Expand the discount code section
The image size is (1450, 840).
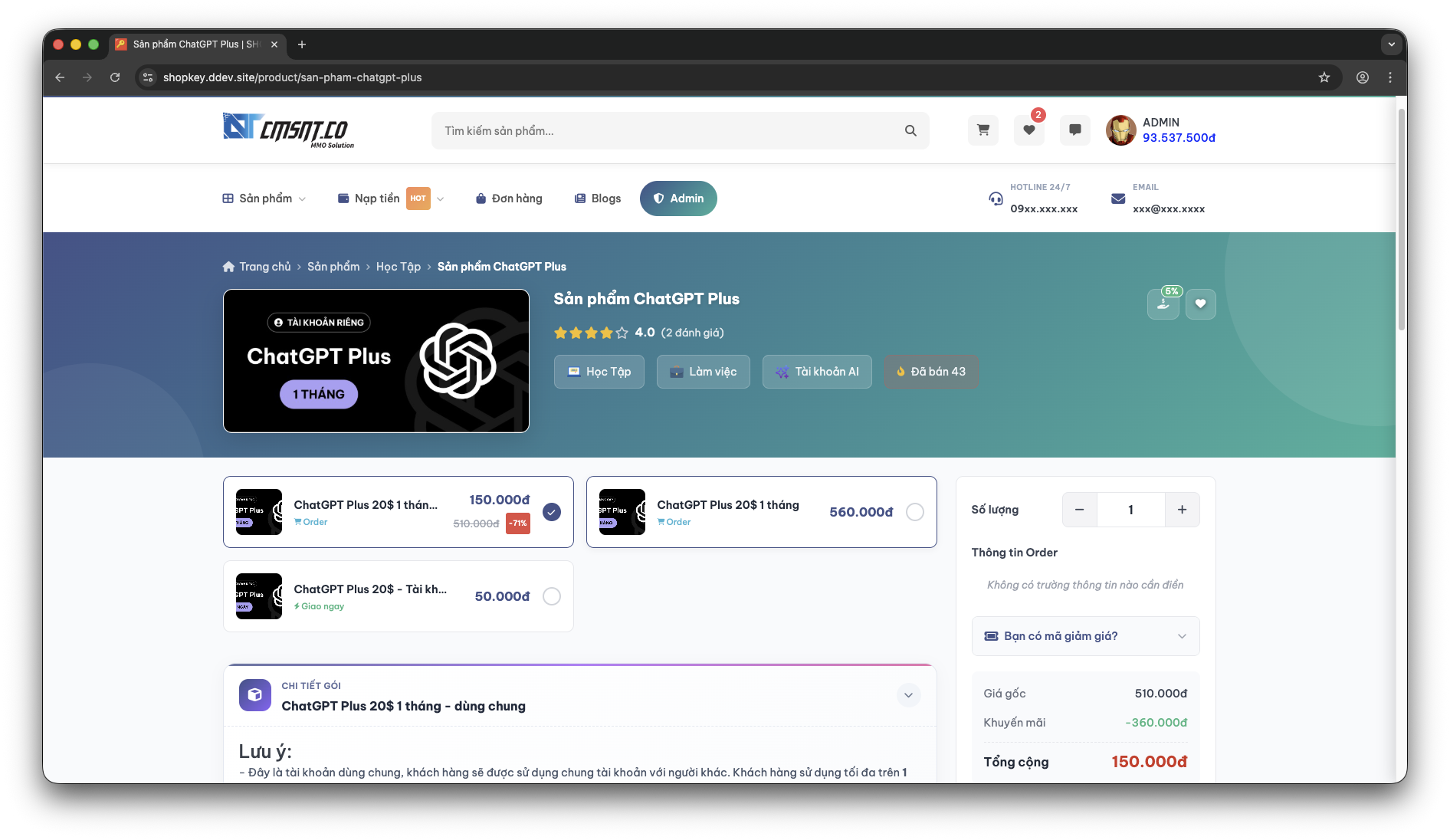coord(1084,636)
